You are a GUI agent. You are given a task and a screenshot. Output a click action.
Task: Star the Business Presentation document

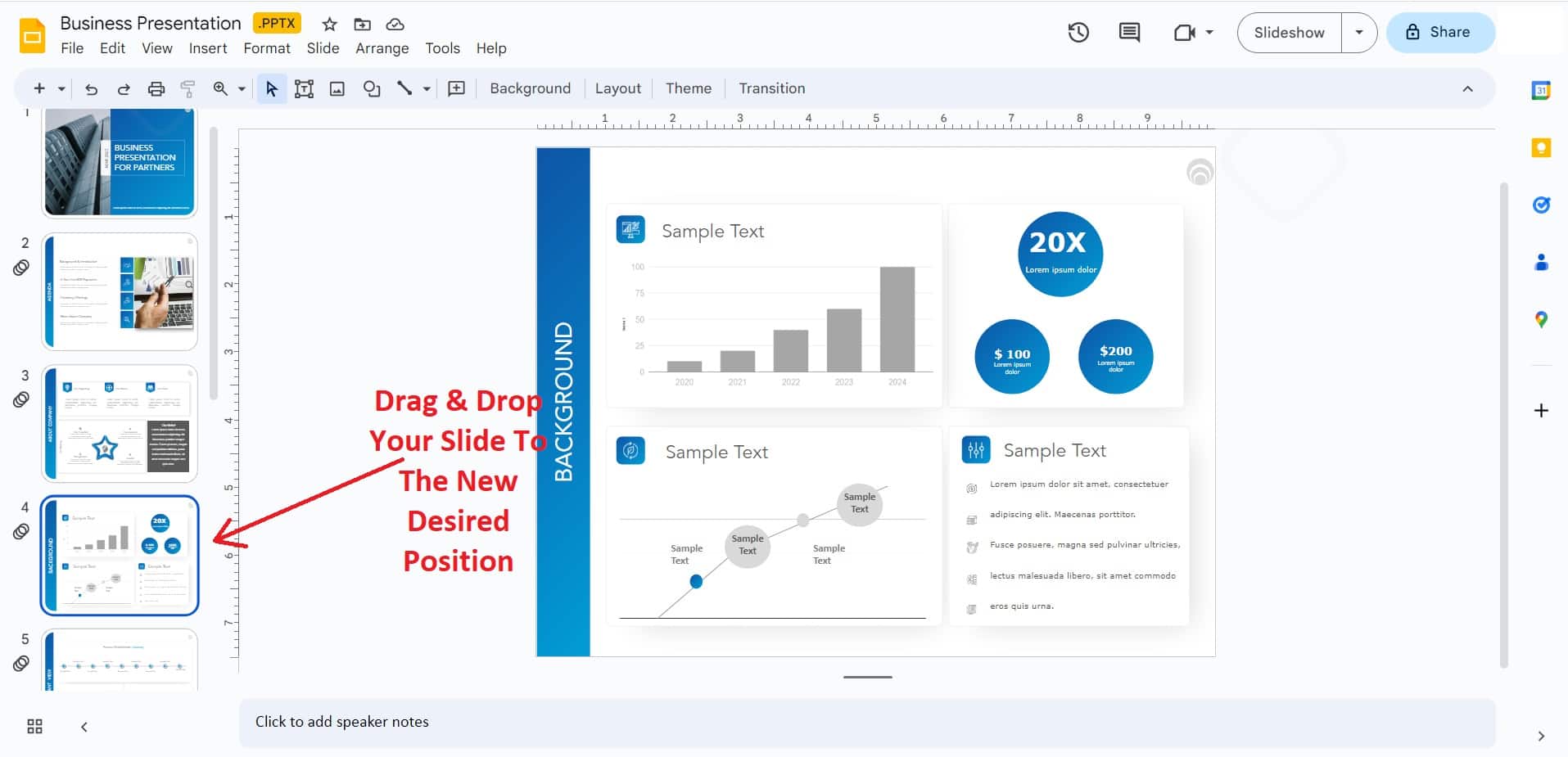pyautogui.click(x=328, y=24)
